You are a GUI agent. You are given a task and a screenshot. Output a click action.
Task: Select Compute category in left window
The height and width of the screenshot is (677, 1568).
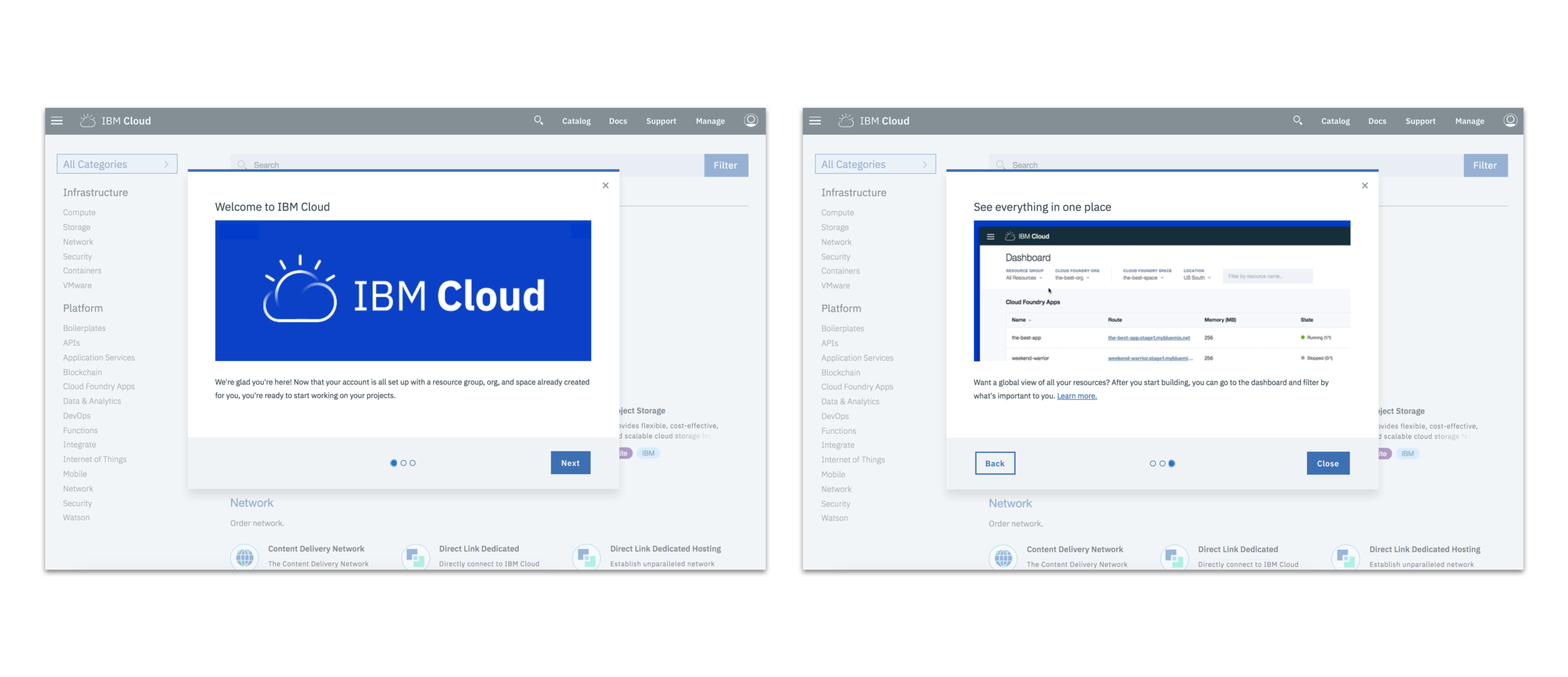pyautogui.click(x=79, y=213)
